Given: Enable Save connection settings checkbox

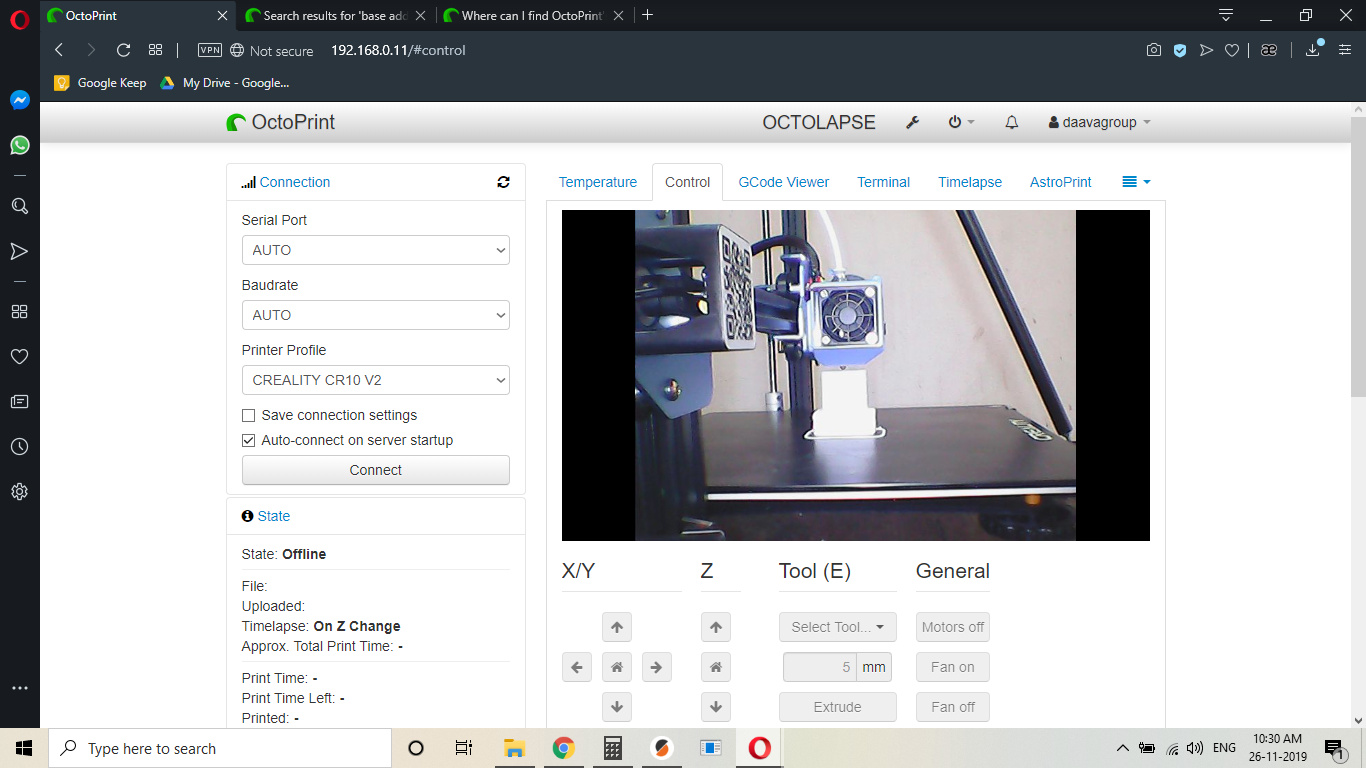Looking at the screenshot, I should pyautogui.click(x=249, y=415).
